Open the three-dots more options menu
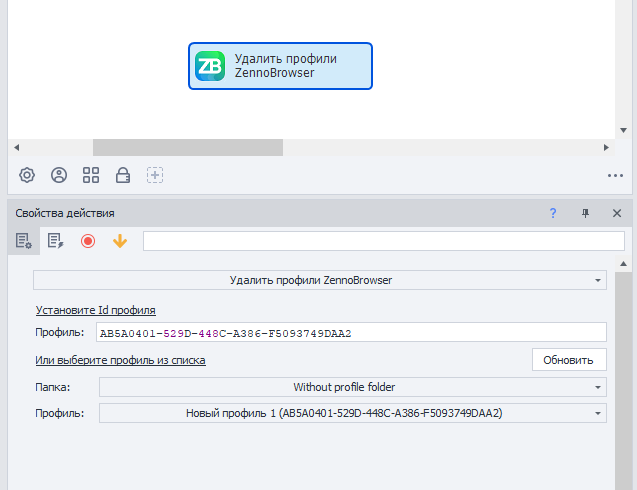Image resolution: width=637 pixels, height=490 pixels. (615, 176)
